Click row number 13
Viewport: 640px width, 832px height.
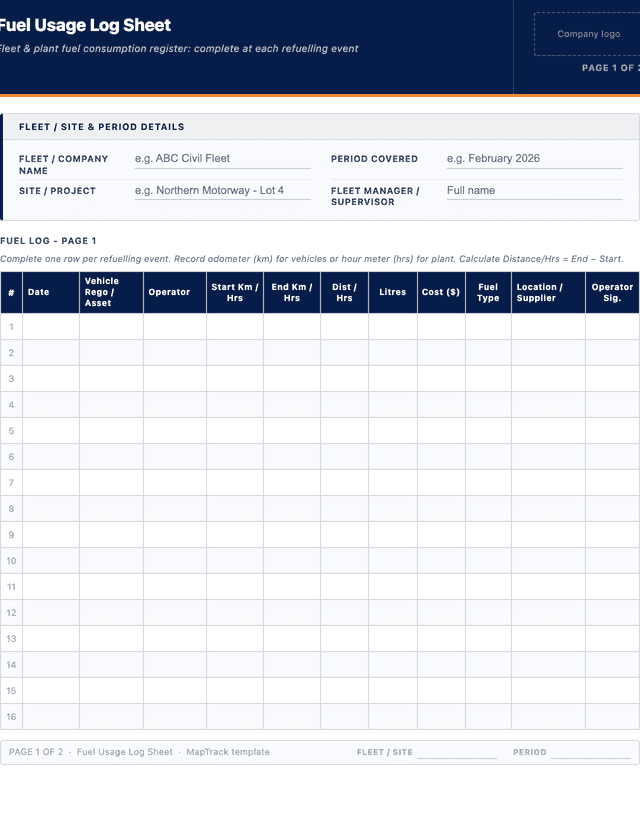11,639
